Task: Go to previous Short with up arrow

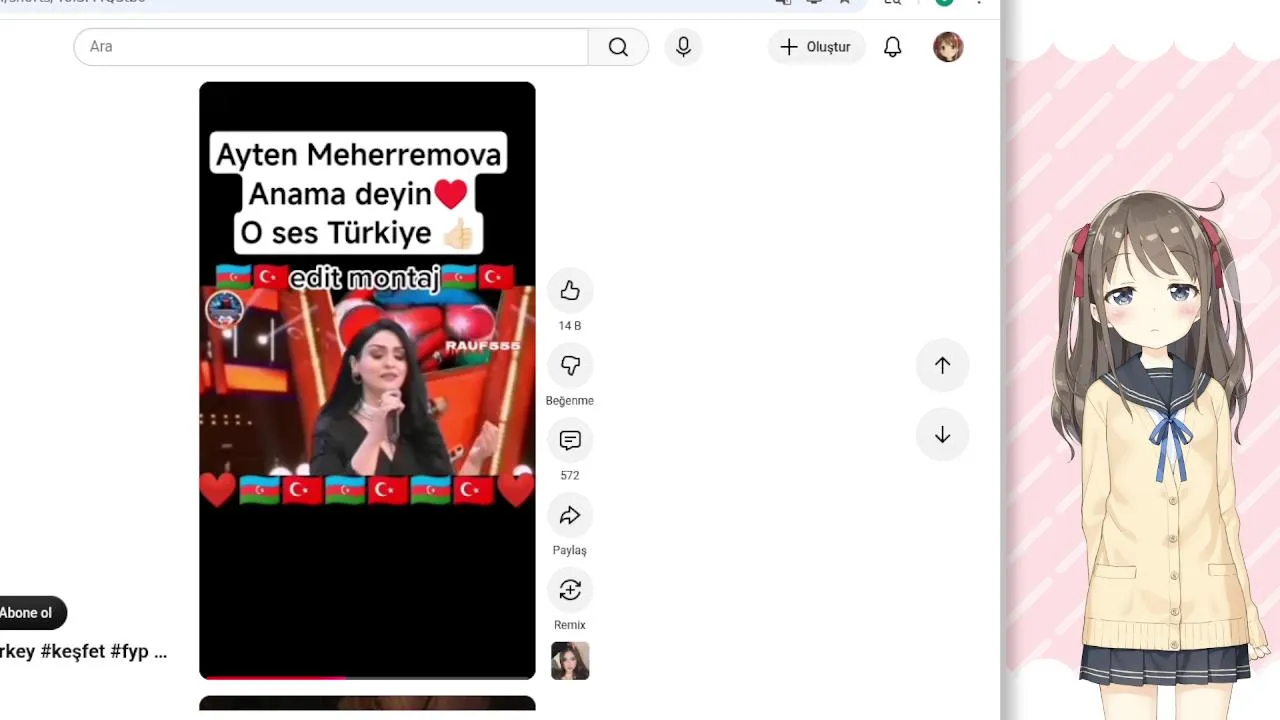Action: click(x=942, y=365)
